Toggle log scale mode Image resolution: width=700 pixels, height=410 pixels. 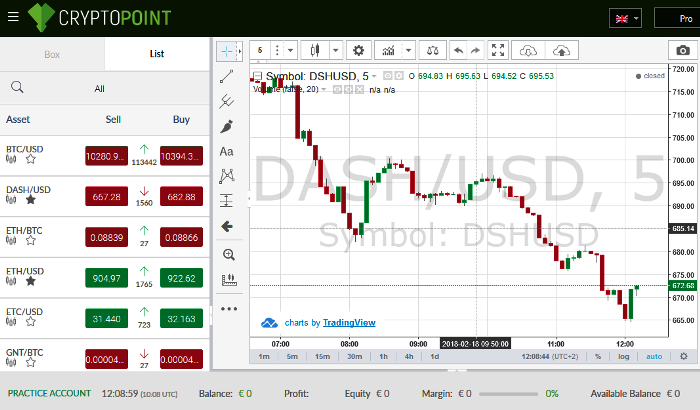click(x=623, y=356)
